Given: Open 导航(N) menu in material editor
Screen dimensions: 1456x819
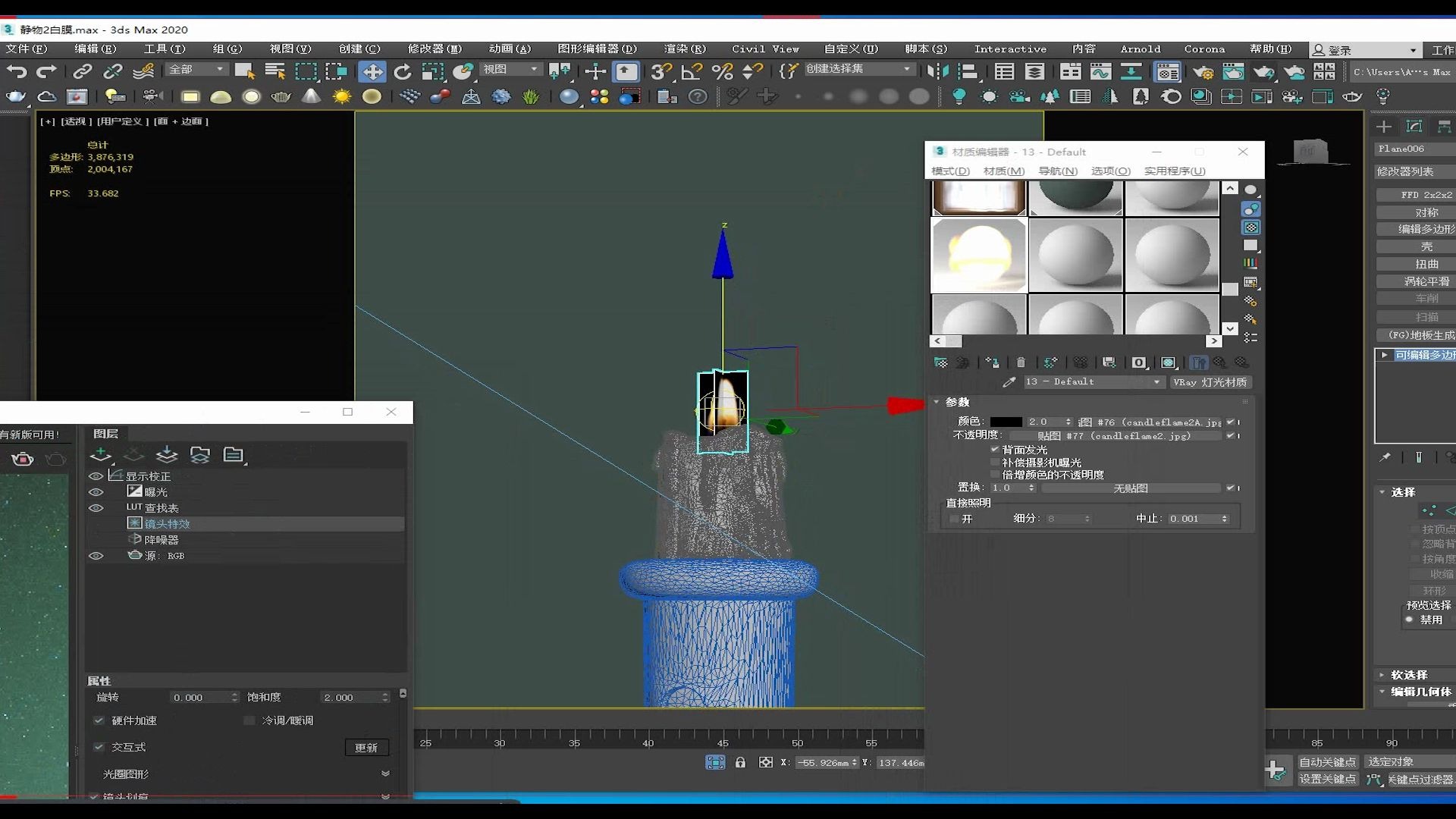Looking at the screenshot, I should pos(1057,171).
